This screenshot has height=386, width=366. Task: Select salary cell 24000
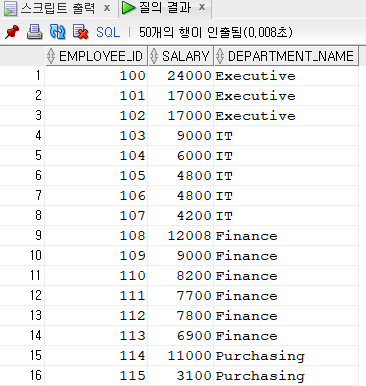180,76
